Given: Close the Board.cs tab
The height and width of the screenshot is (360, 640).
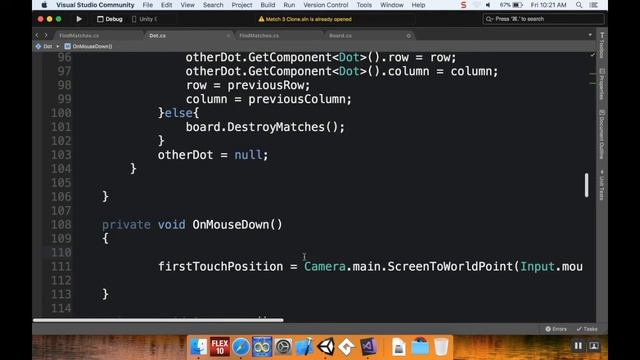Looking at the screenshot, I should click(x=409, y=36).
